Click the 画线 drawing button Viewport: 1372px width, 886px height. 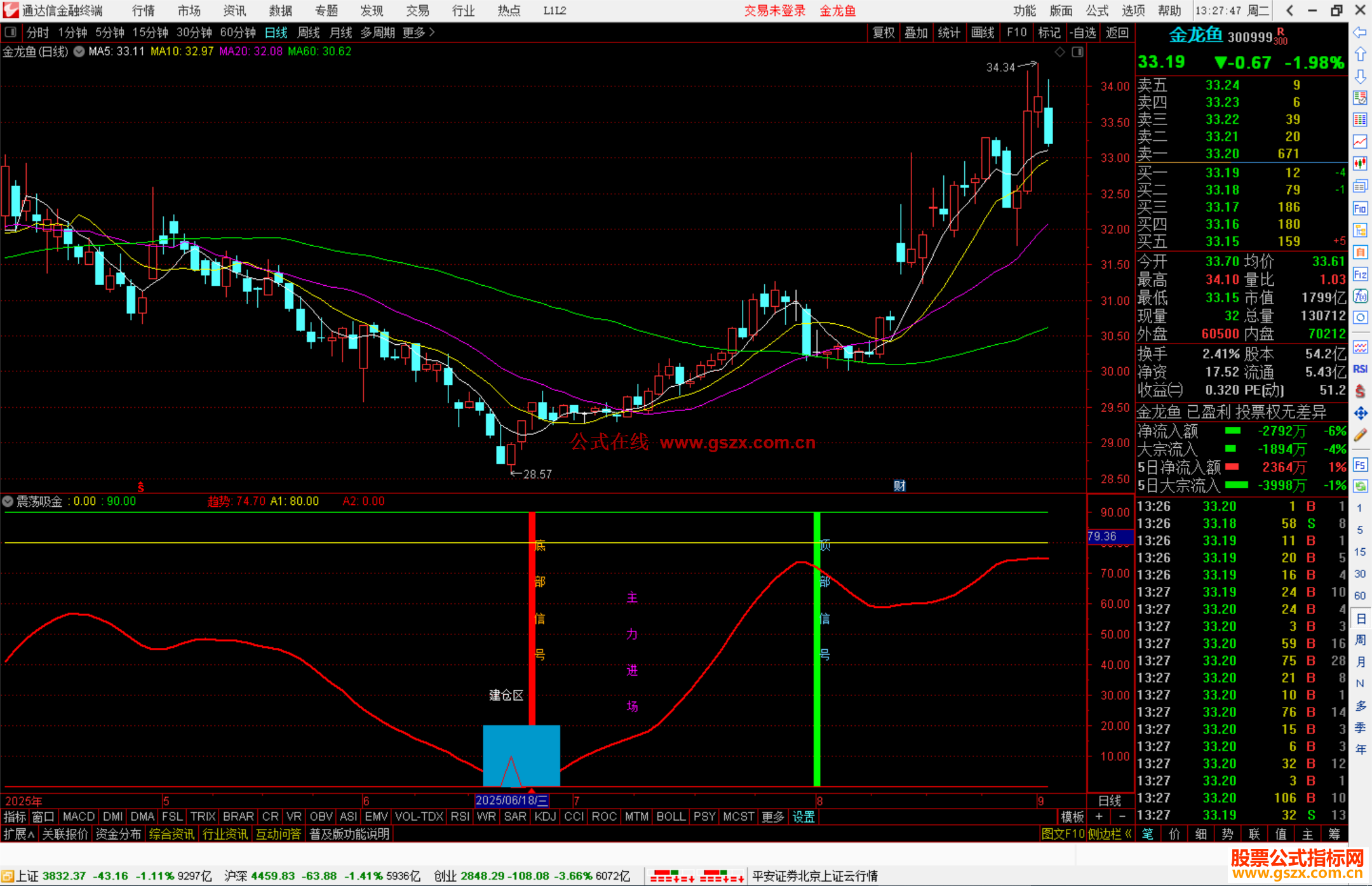tap(983, 32)
